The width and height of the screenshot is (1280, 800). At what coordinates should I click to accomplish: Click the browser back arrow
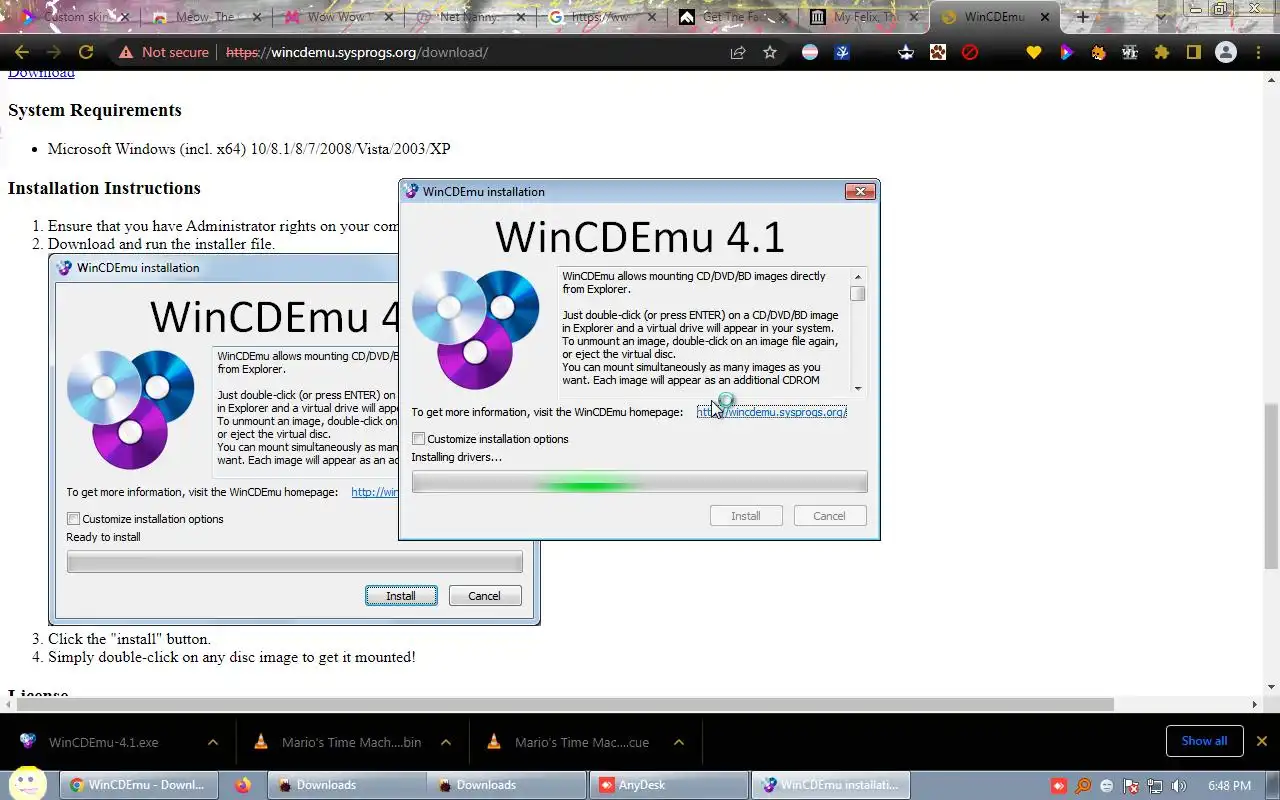pos(22,52)
